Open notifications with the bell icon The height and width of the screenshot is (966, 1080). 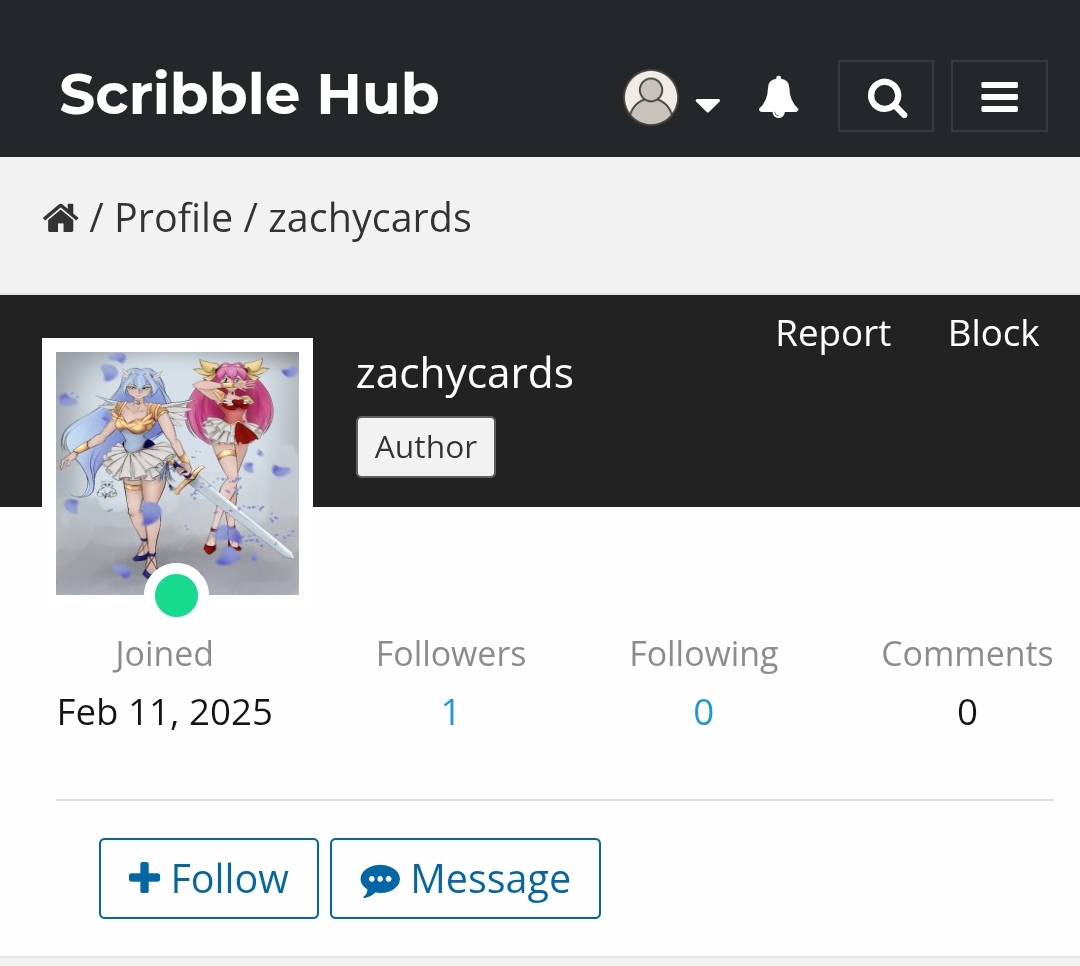tap(779, 97)
